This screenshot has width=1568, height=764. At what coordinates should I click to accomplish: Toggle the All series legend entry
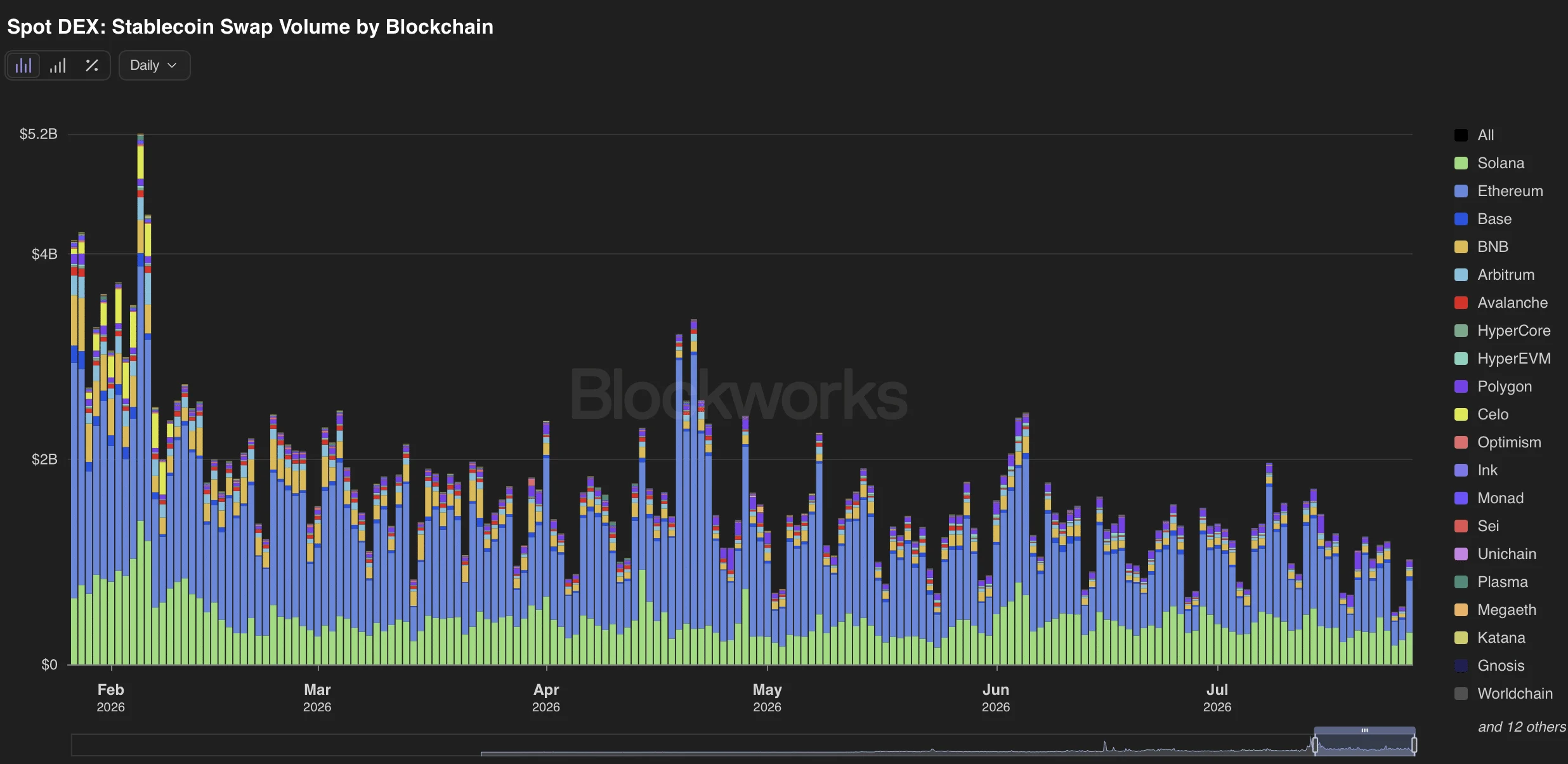coord(1473,135)
